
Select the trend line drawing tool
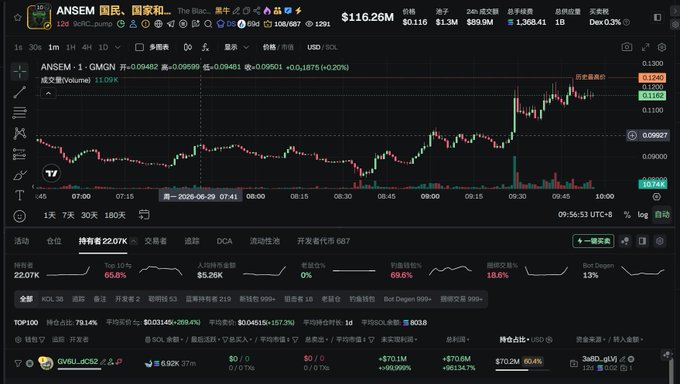click(20, 92)
